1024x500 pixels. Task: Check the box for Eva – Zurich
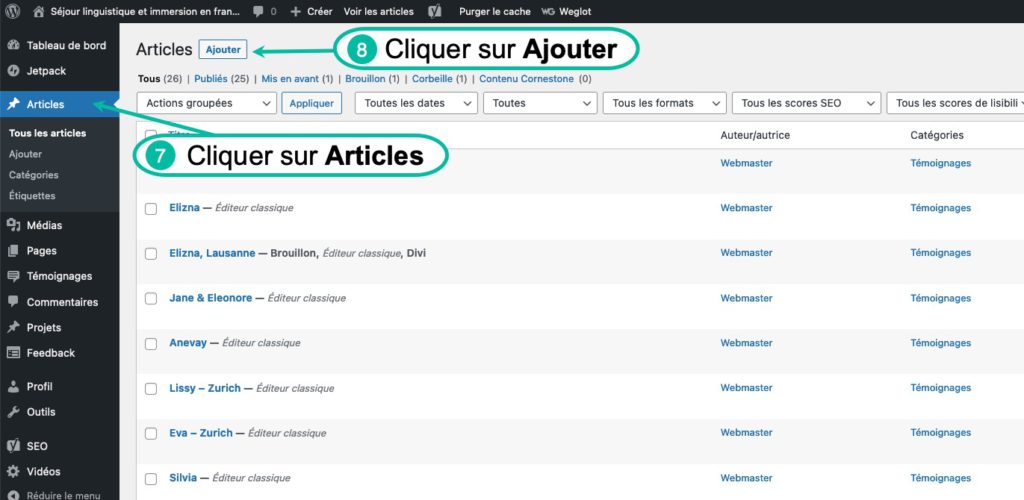point(151,434)
